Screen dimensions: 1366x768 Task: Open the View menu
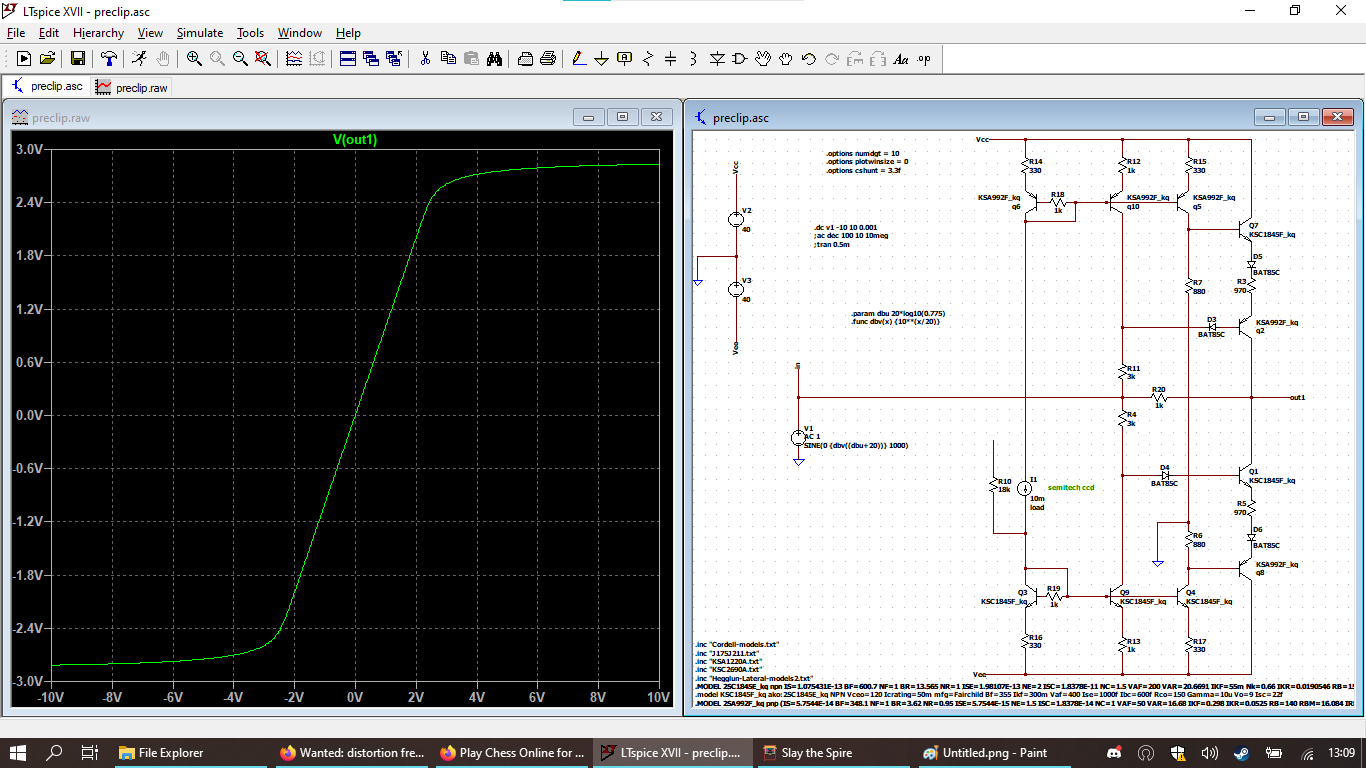[150, 33]
